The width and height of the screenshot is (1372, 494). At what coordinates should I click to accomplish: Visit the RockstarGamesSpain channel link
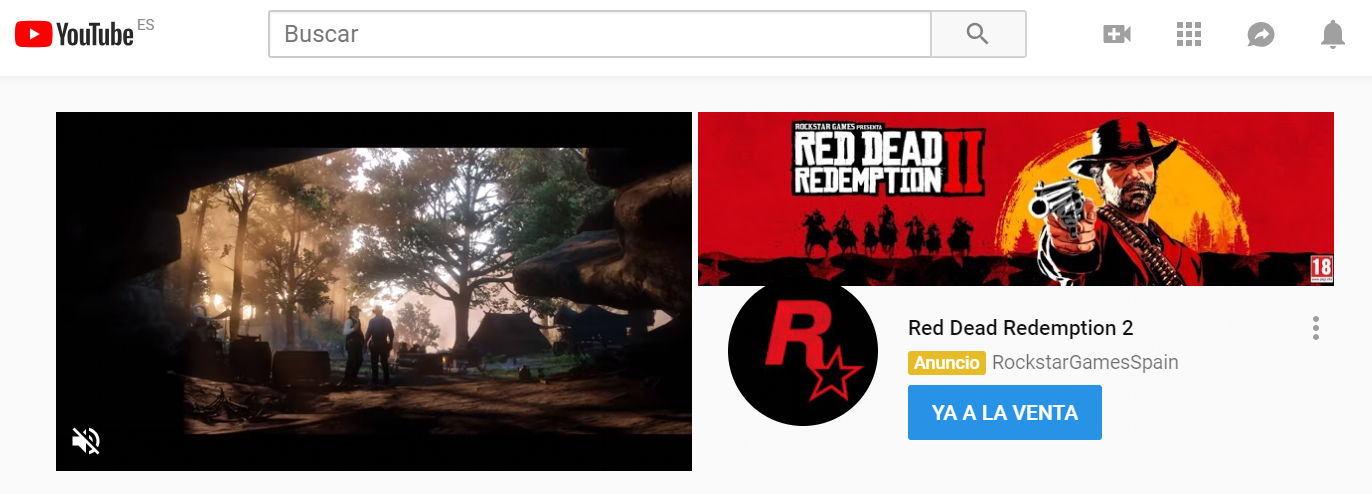(1085, 363)
